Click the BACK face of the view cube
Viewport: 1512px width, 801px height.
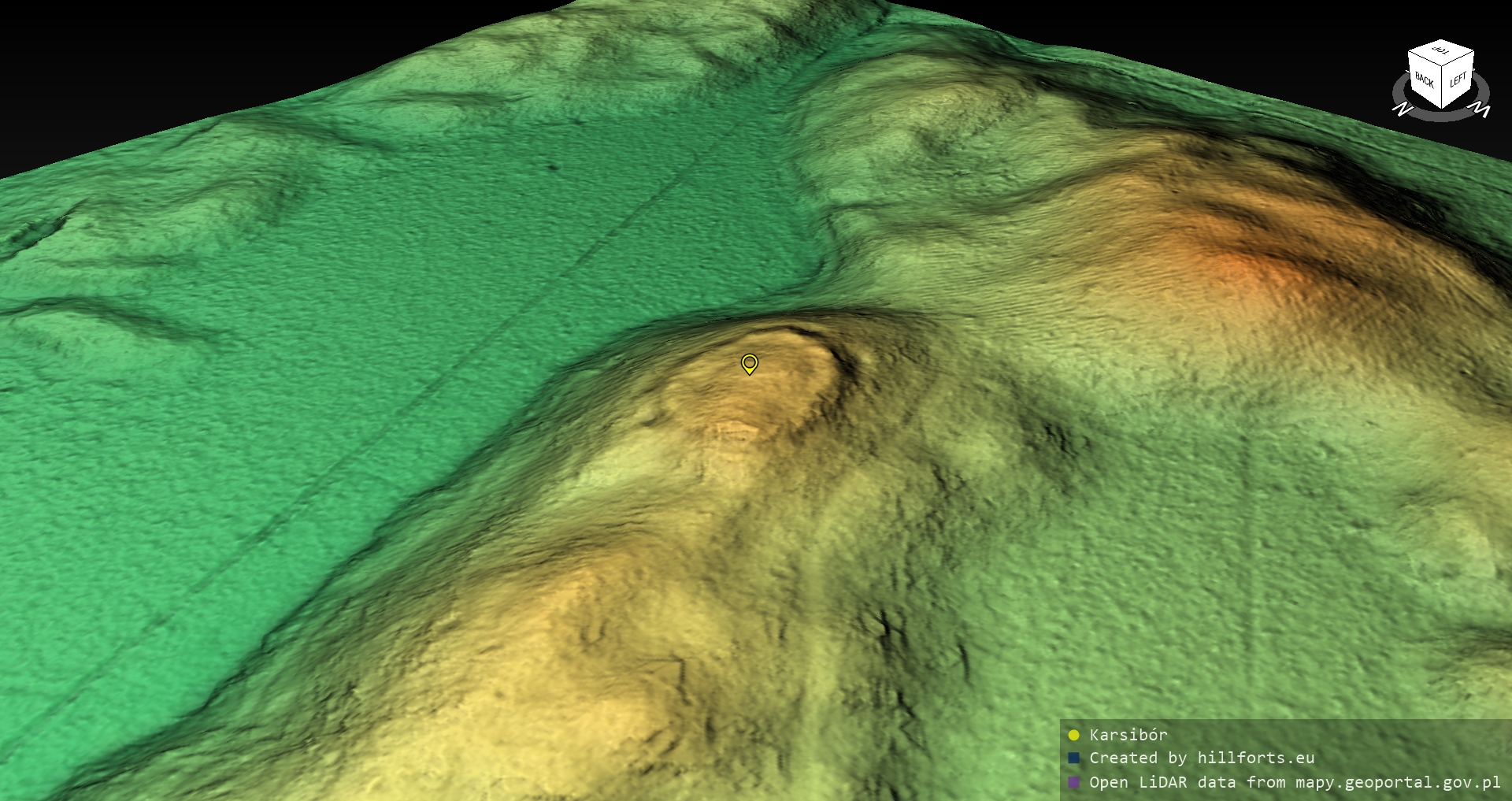pos(1425,80)
